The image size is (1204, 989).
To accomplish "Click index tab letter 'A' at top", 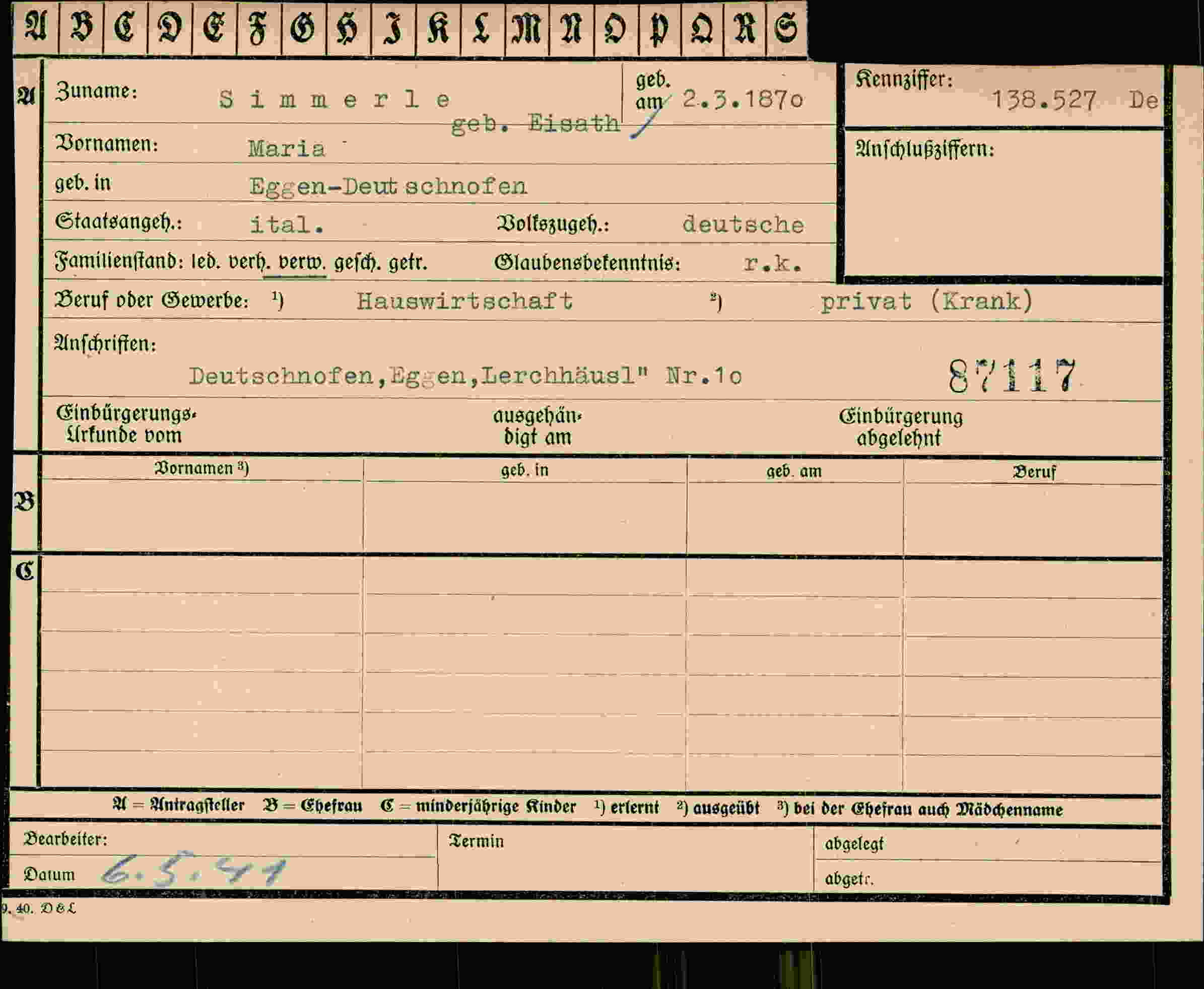I will point(35,27).
